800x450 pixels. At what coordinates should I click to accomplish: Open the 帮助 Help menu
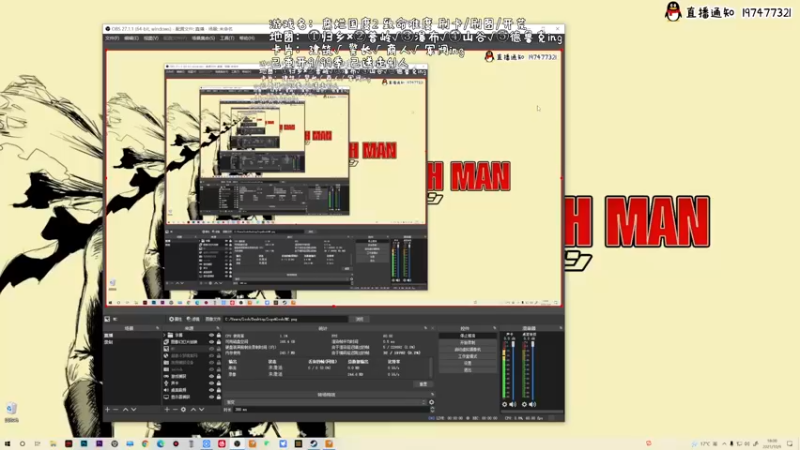click(247, 38)
